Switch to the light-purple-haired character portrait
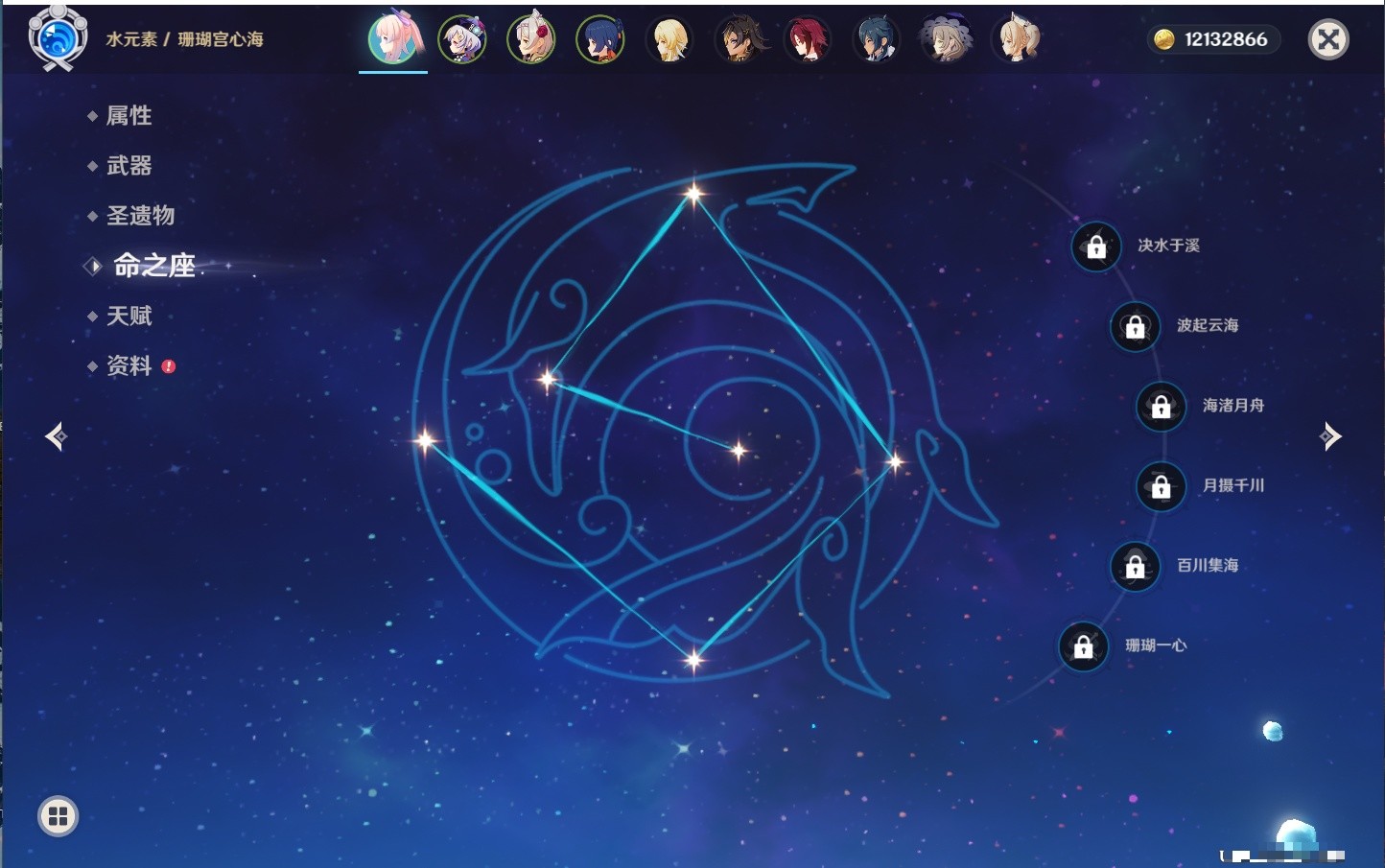1385x868 pixels. point(462,39)
